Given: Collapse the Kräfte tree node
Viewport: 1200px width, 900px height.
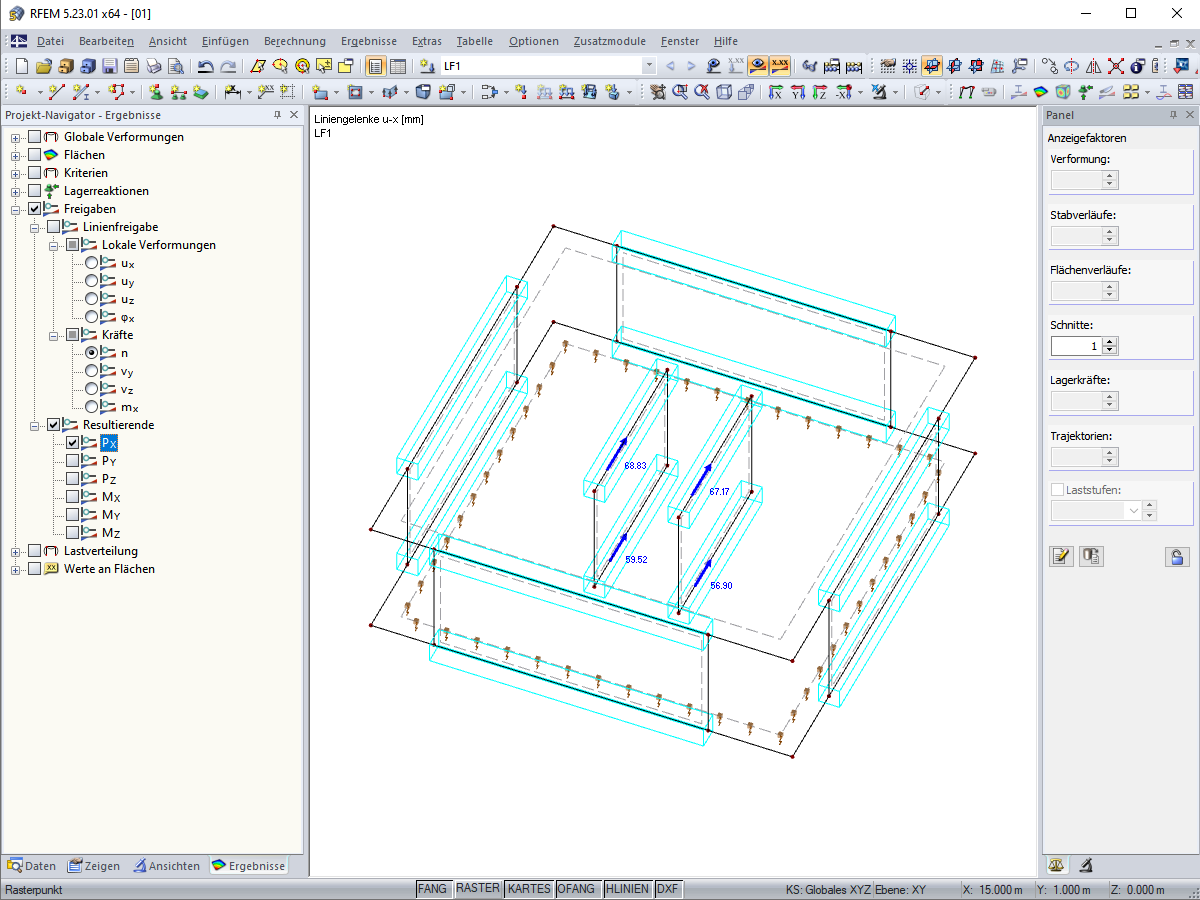Looking at the screenshot, I should (54, 335).
